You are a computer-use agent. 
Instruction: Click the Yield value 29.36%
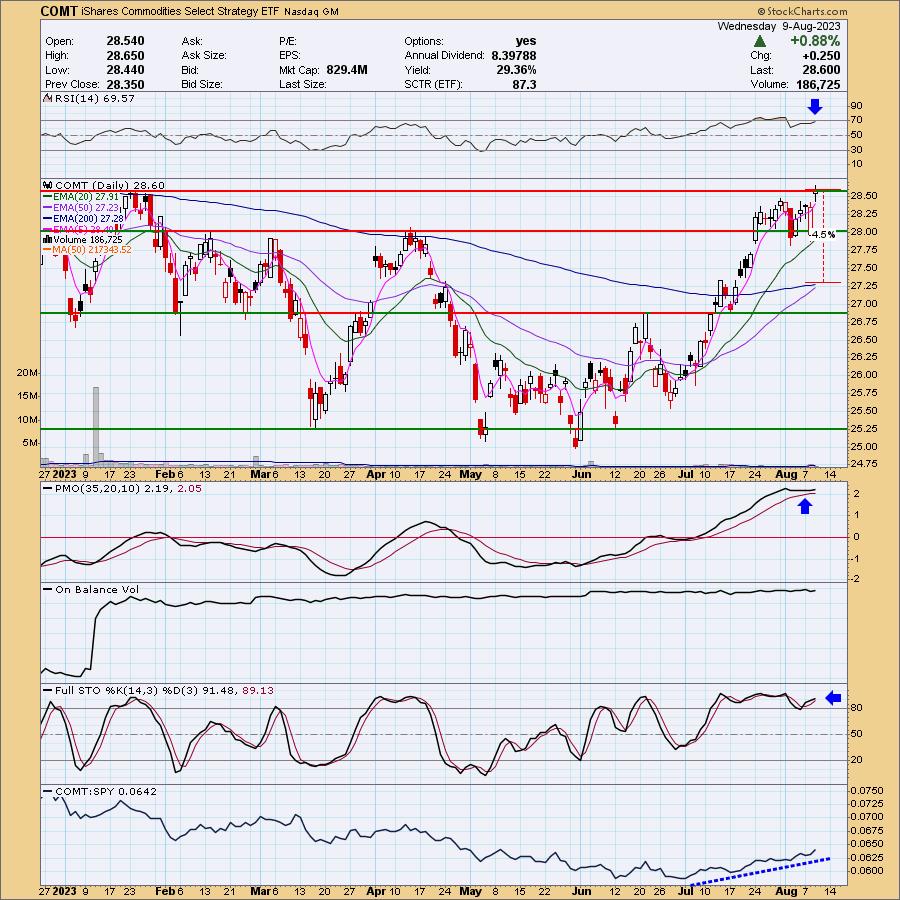point(517,69)
